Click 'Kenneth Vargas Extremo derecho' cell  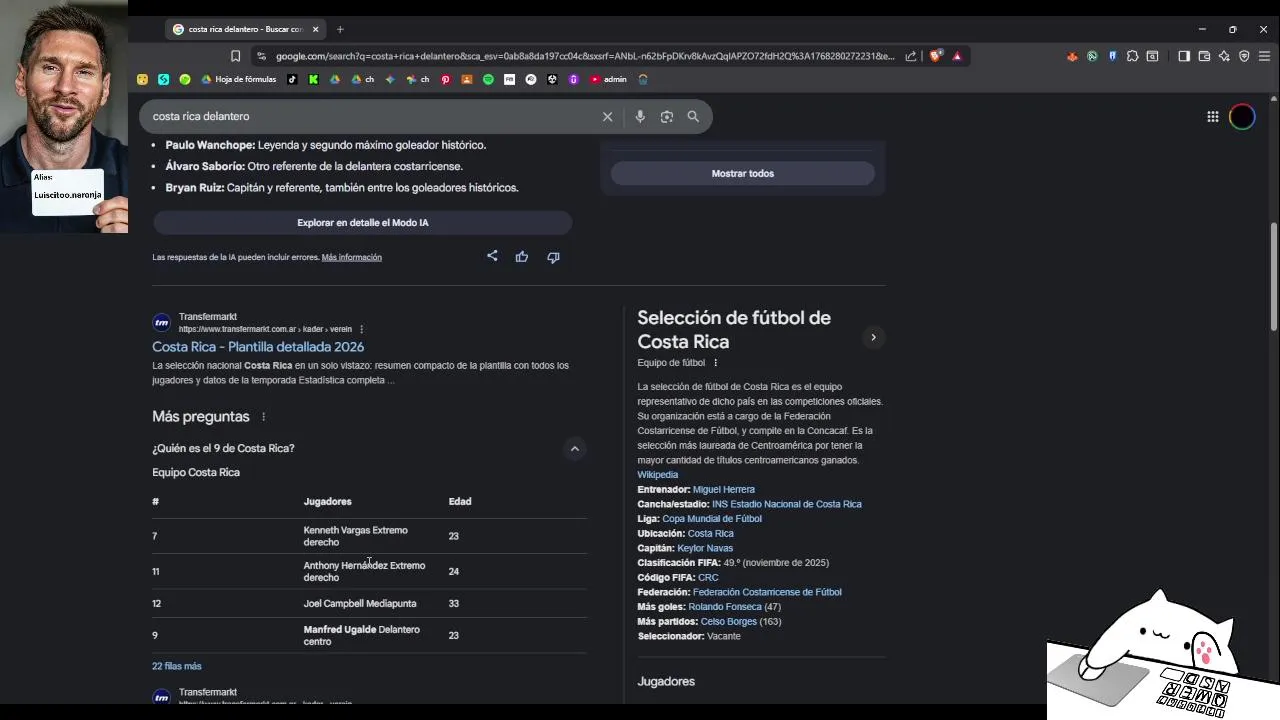(356, 536)
